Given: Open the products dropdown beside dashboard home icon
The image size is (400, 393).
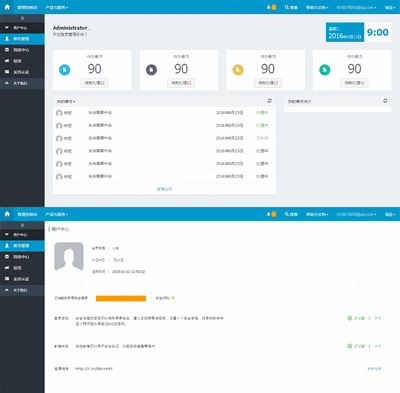Looking at the screenshot, I should click(57, 7).
